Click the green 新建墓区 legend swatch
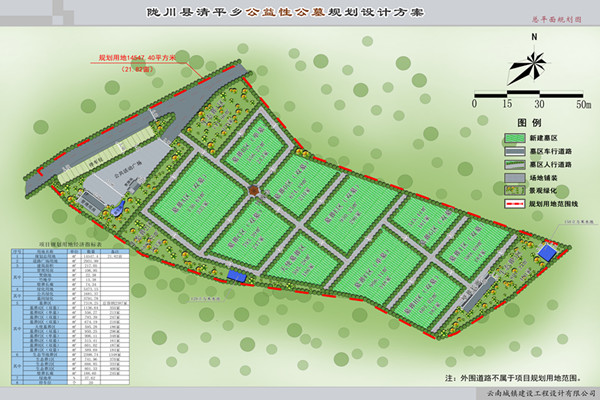 click(x=515, y=138)
